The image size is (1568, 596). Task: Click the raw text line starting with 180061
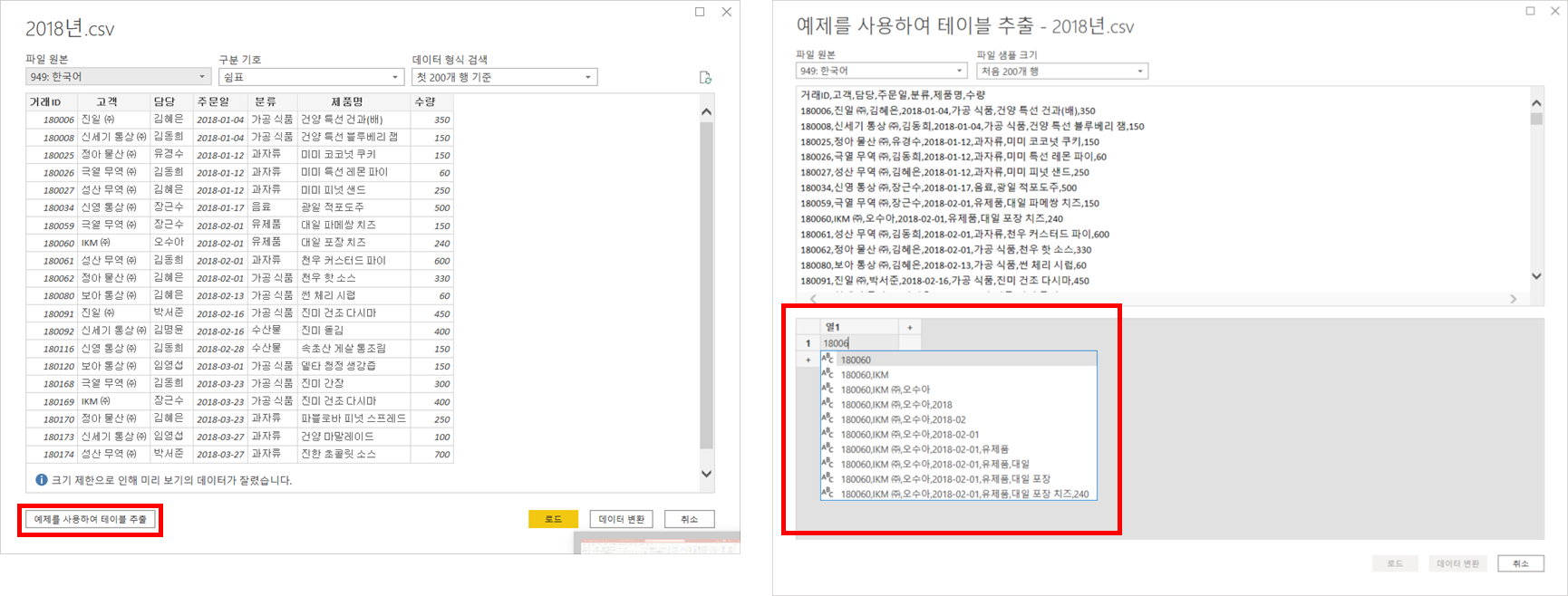pyautogui.click(x=954, y=234)
